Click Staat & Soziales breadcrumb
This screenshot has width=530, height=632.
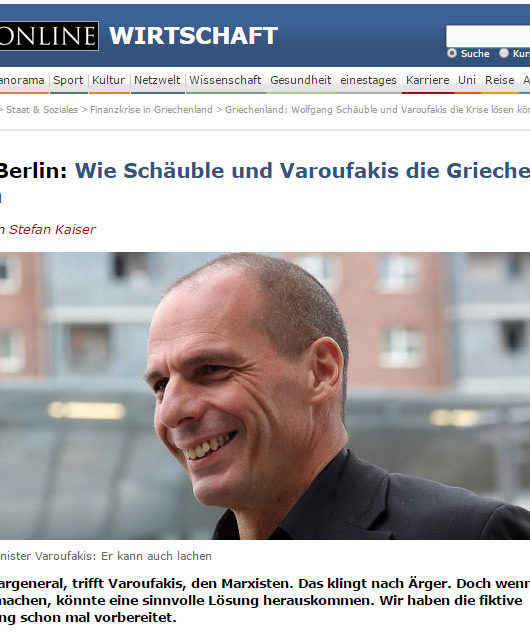[42, 110]
